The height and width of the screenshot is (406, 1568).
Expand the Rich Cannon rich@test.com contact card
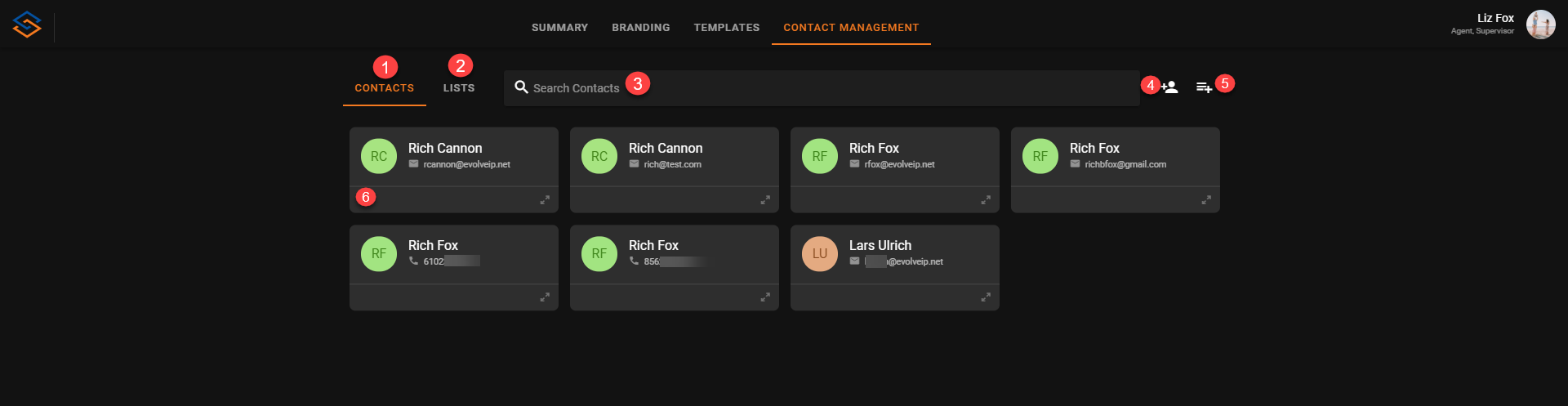coord(765,200)
